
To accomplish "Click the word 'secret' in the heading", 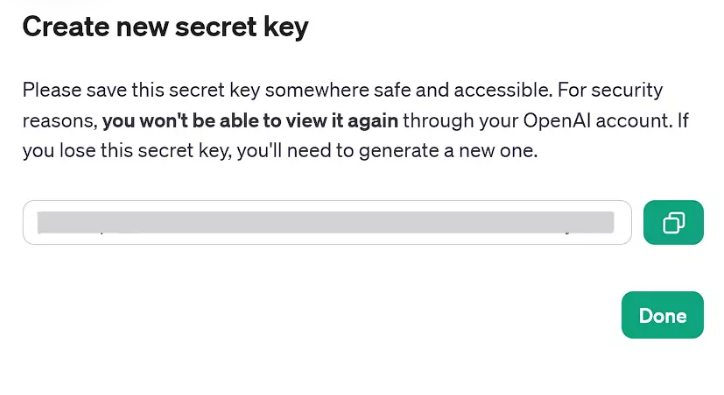I will 216,26.
